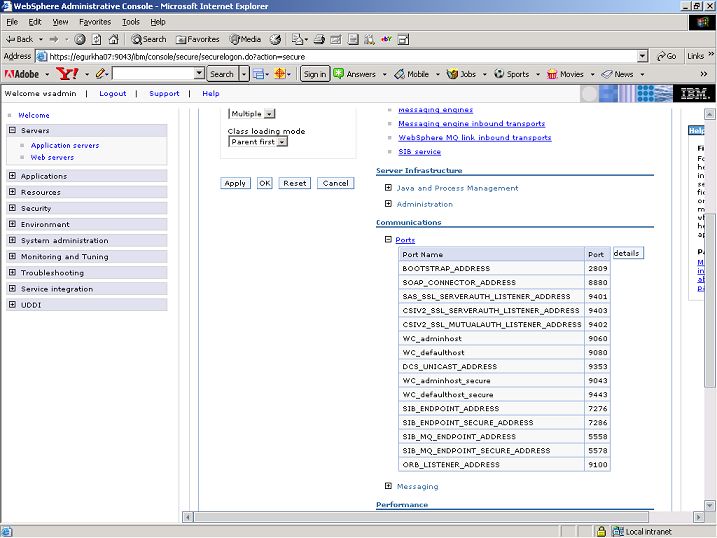717x538 pixels.
Task: Expand the Applications navigation section
Action: 12,176
